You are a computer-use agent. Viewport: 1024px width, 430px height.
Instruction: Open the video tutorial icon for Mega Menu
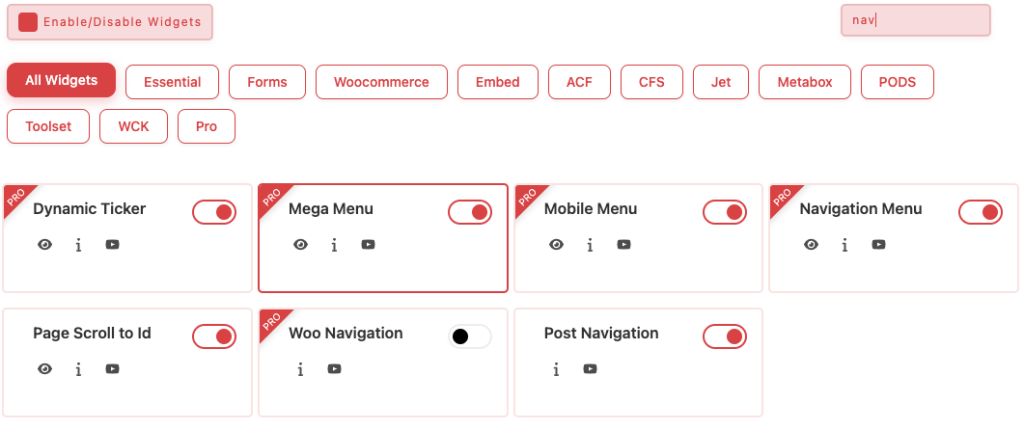coord(368,245)
